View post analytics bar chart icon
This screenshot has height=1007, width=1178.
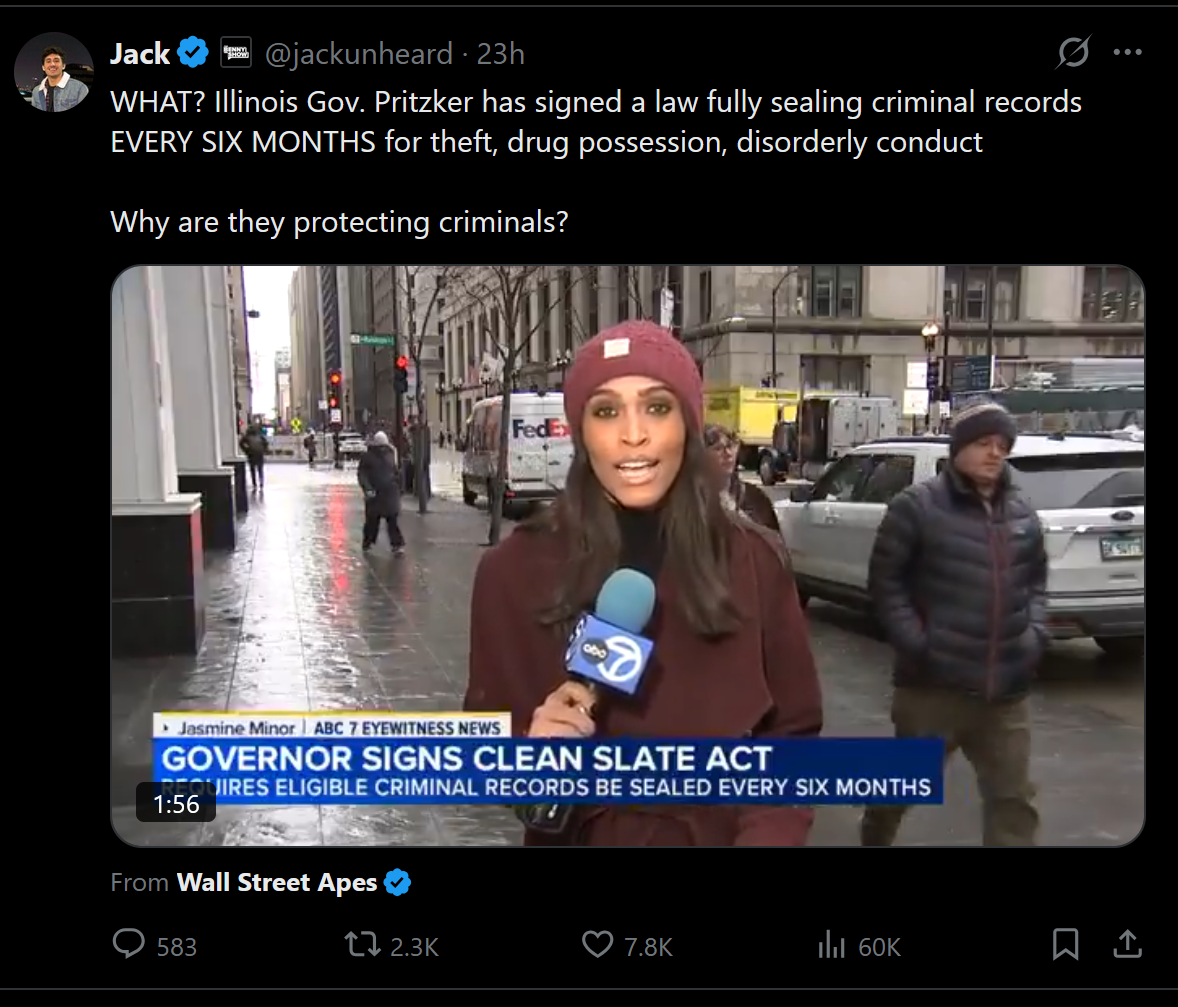click(x=831, y=945)
